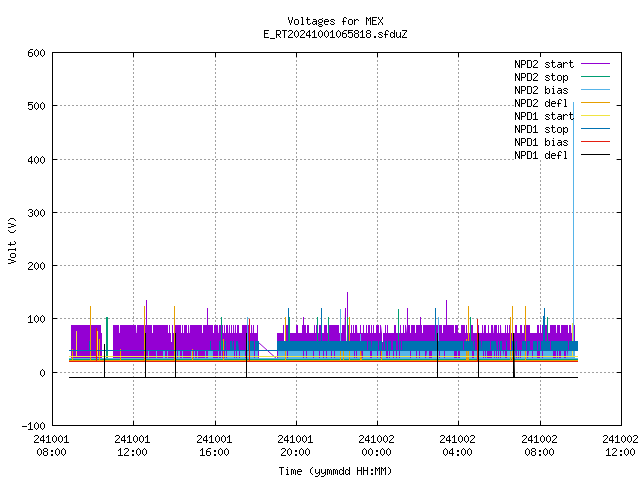640x480 pixels.
Task: Click the '241001 08:00' x-axis tick label
Action: [x=51, y=446]
